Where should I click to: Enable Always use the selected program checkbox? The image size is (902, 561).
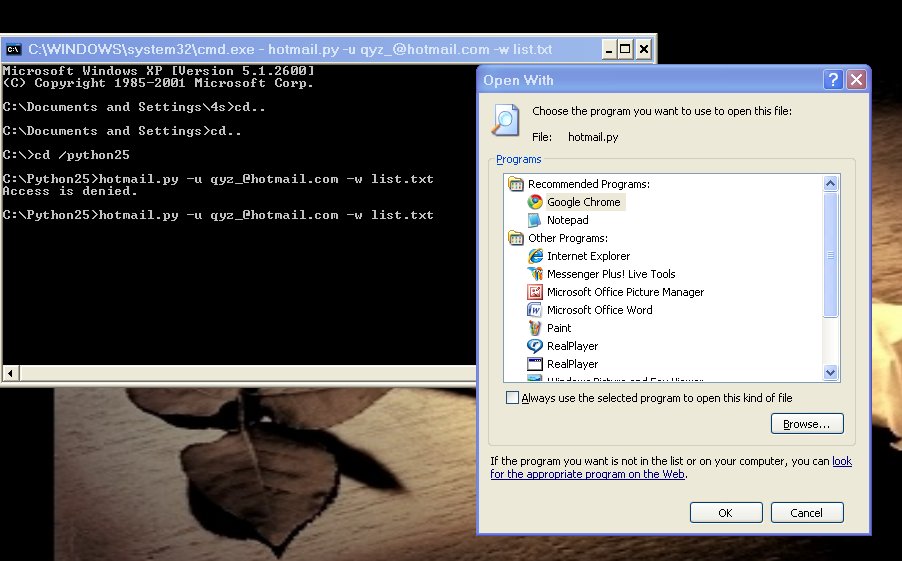512,398
